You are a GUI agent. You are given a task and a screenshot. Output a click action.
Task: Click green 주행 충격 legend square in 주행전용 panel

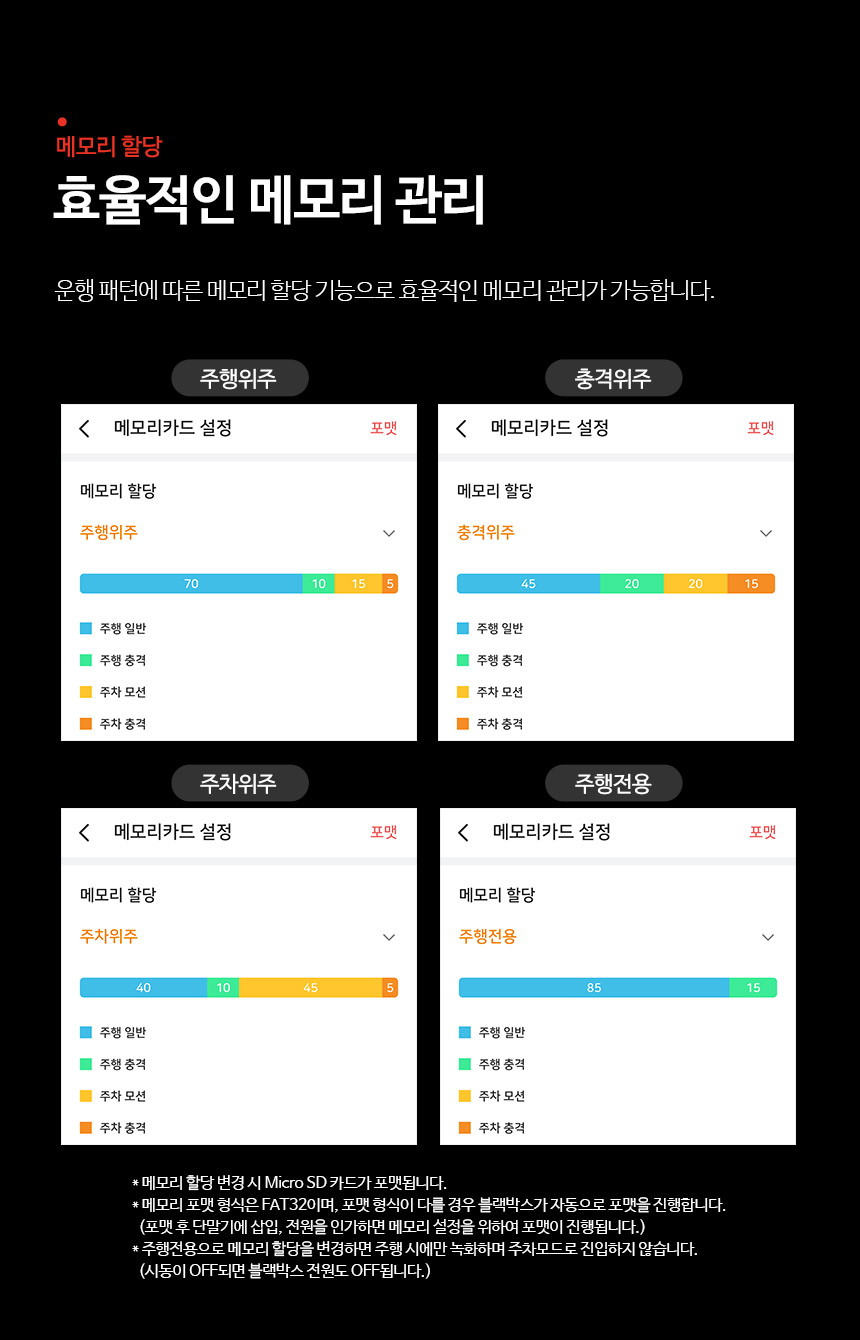465,1064
